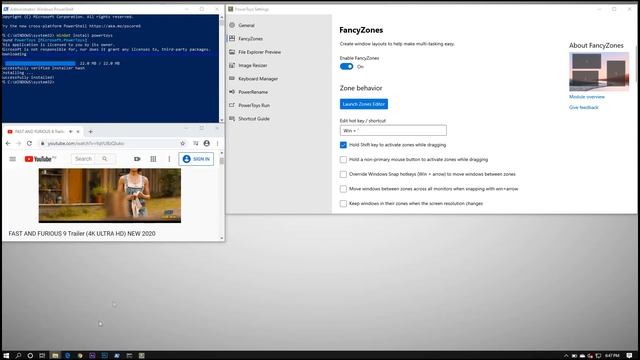Click YouTube SIGN IN button
640x360 pixels.
pos(196,159)
